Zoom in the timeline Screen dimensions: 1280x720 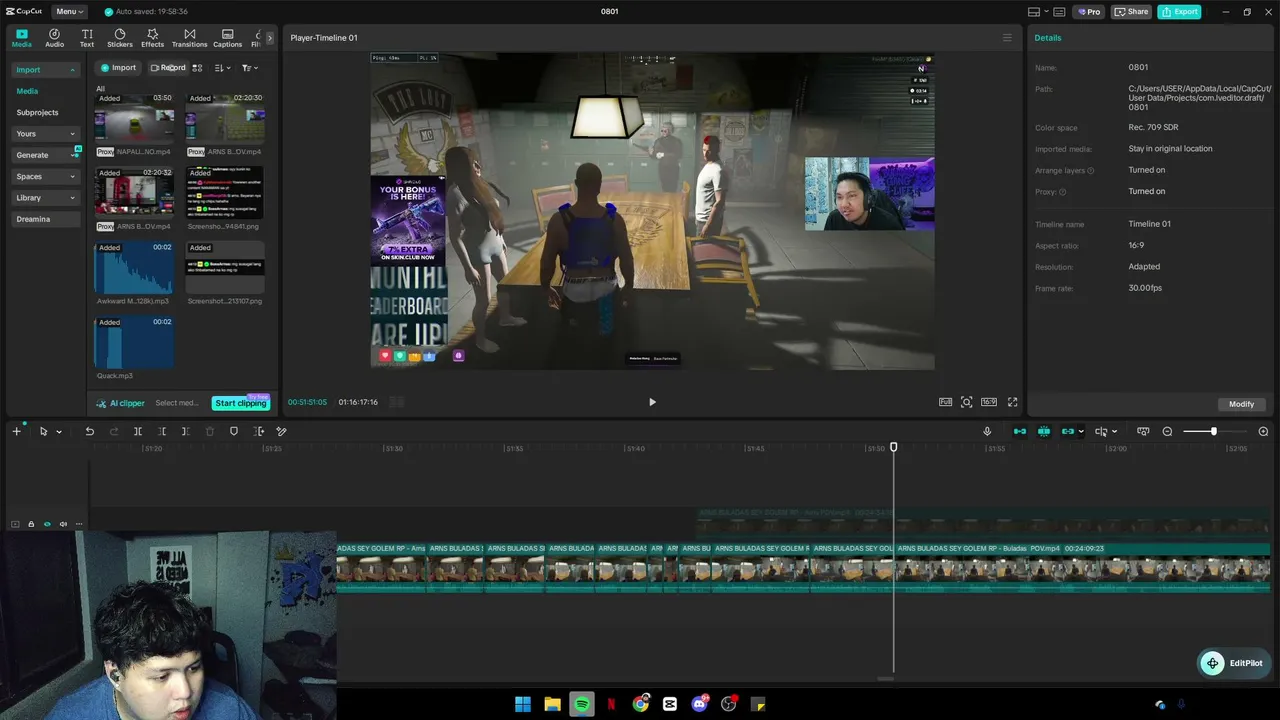click(x=1263, y=431)
